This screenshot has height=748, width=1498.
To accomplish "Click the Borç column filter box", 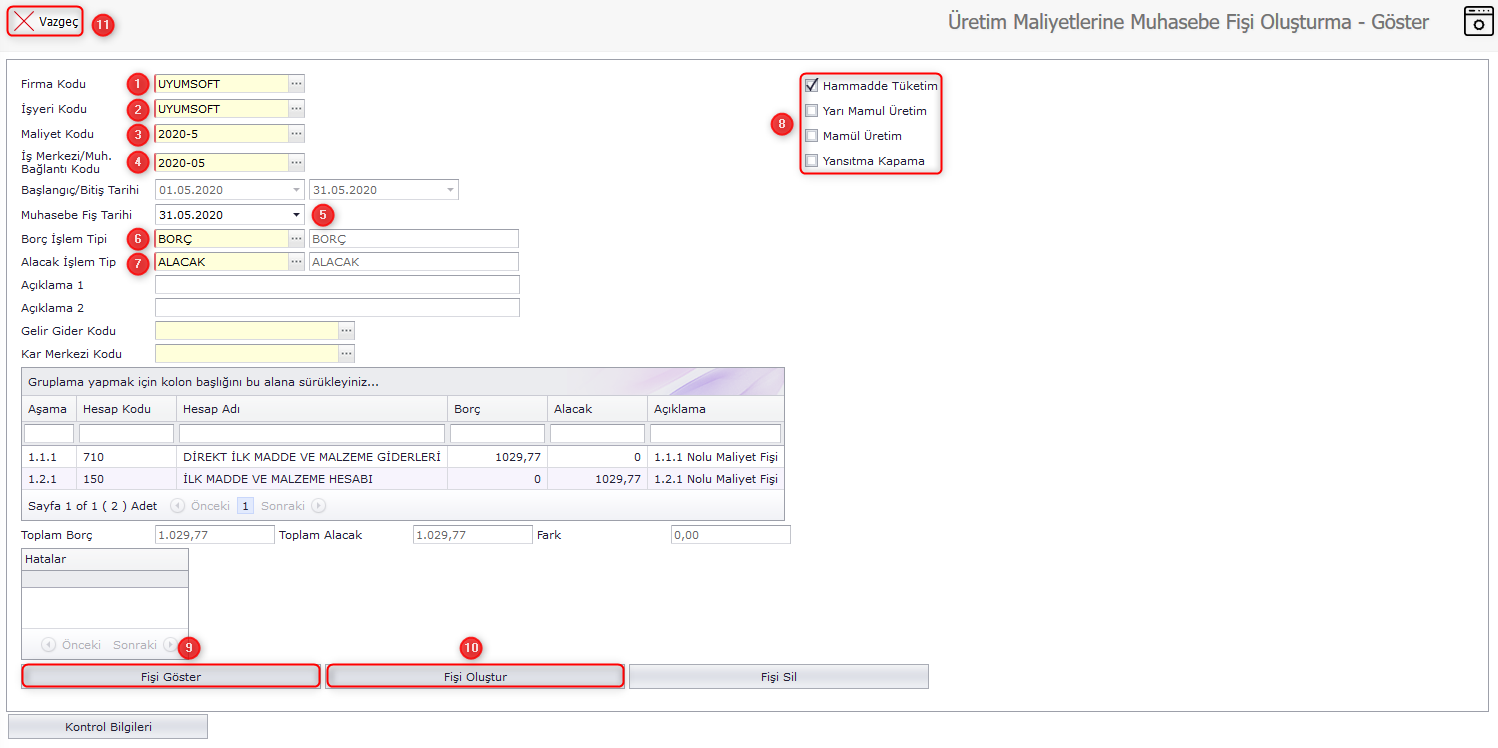I will (x=497, y=434).
